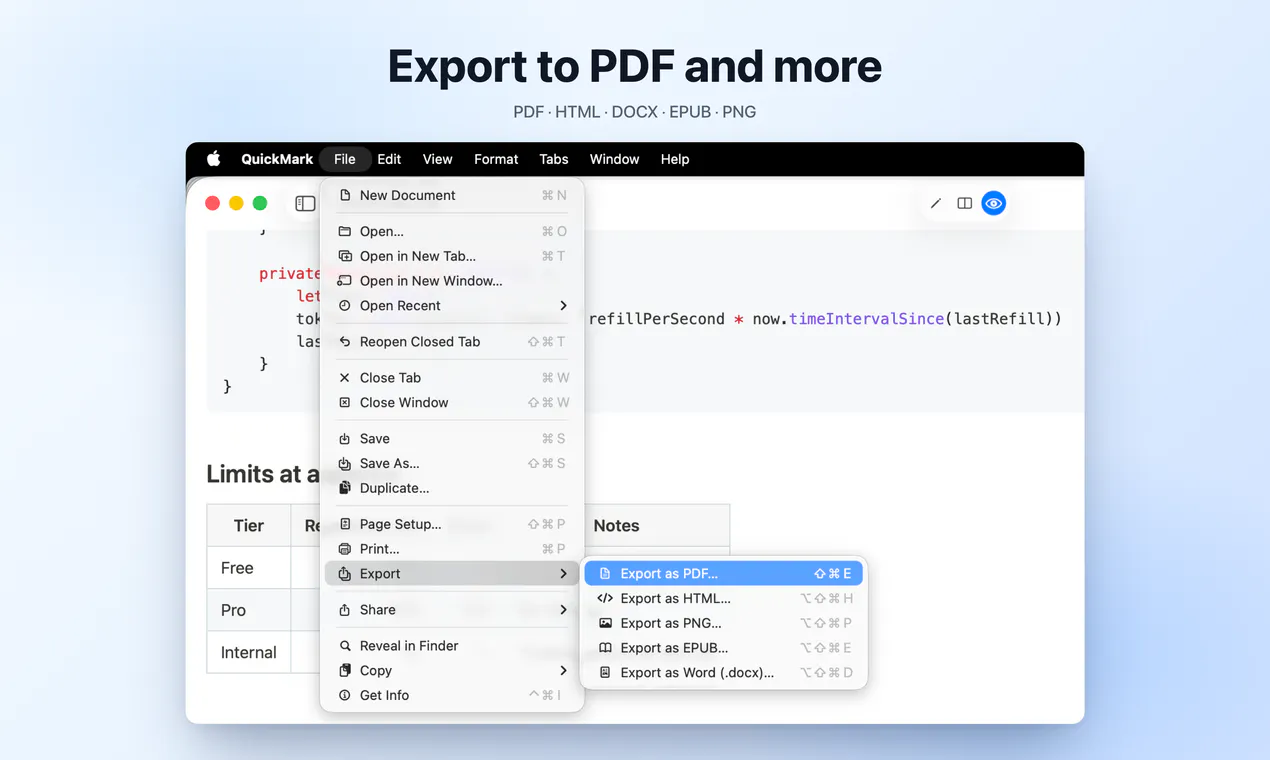1270x760 pixels.
Task: Select New Document menu entry
Action: coord(452,195)
